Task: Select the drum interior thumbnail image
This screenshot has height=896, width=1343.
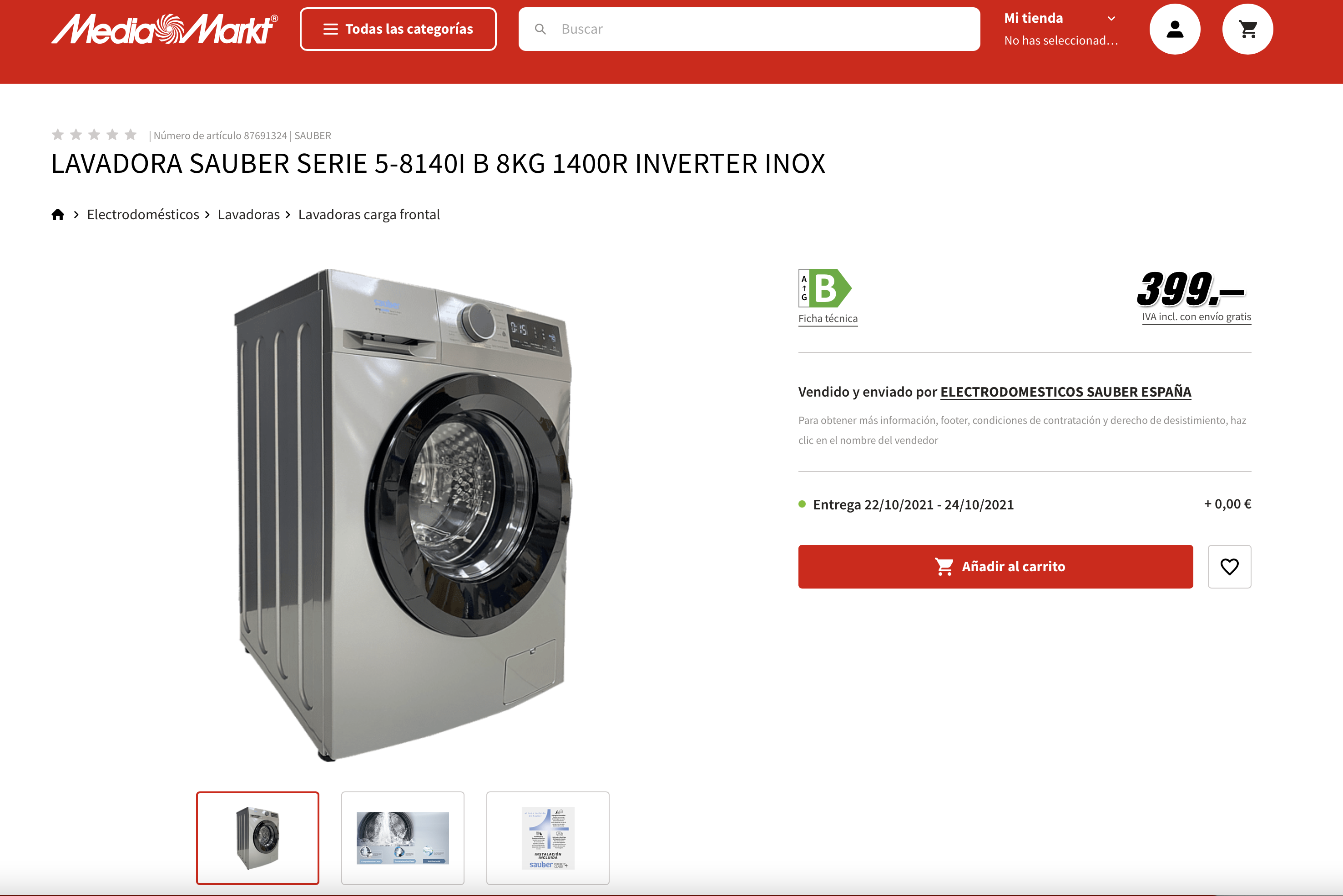Action: click(403, 838)
